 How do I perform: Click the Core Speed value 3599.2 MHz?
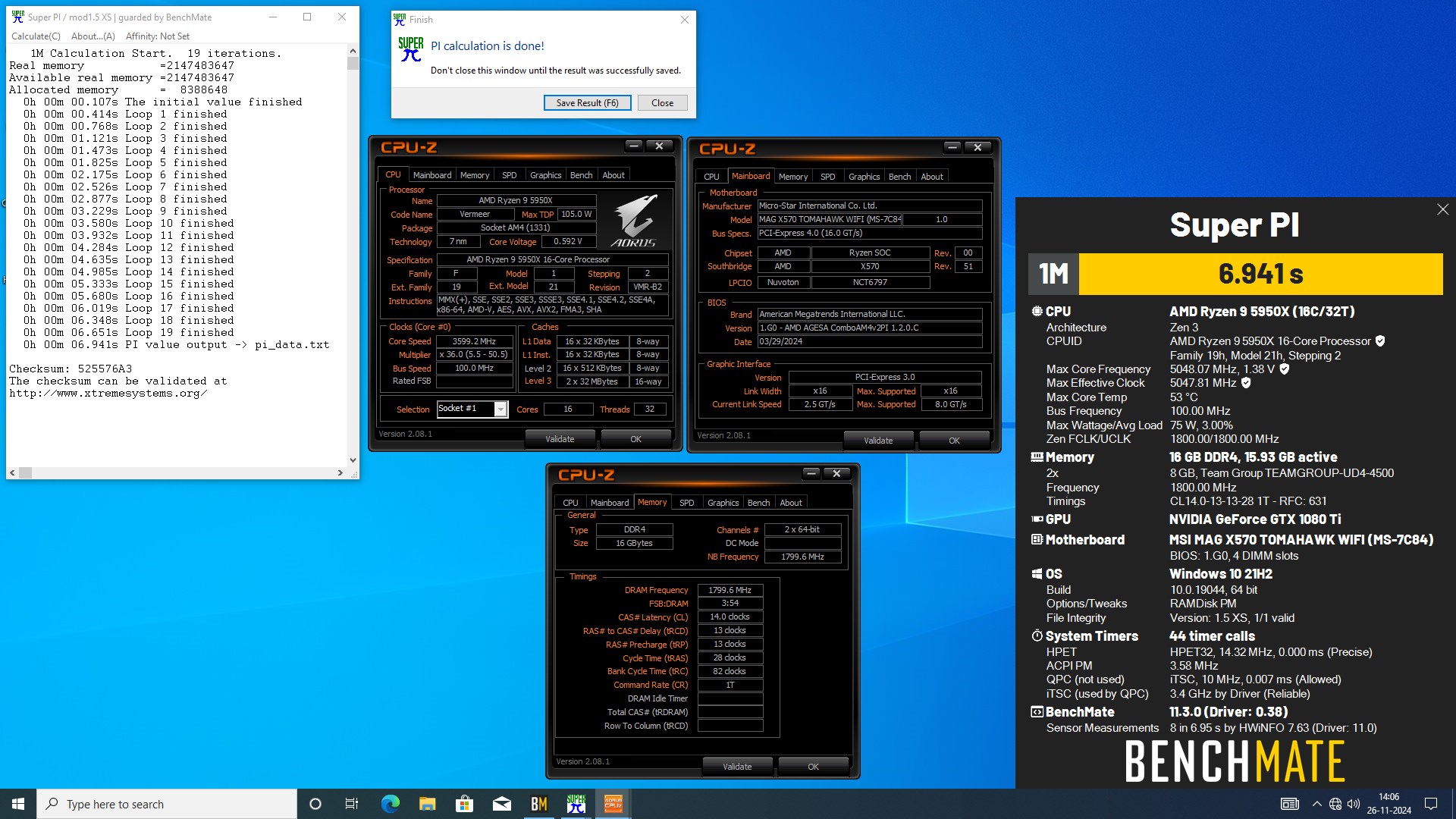click(x=474, y=341)
